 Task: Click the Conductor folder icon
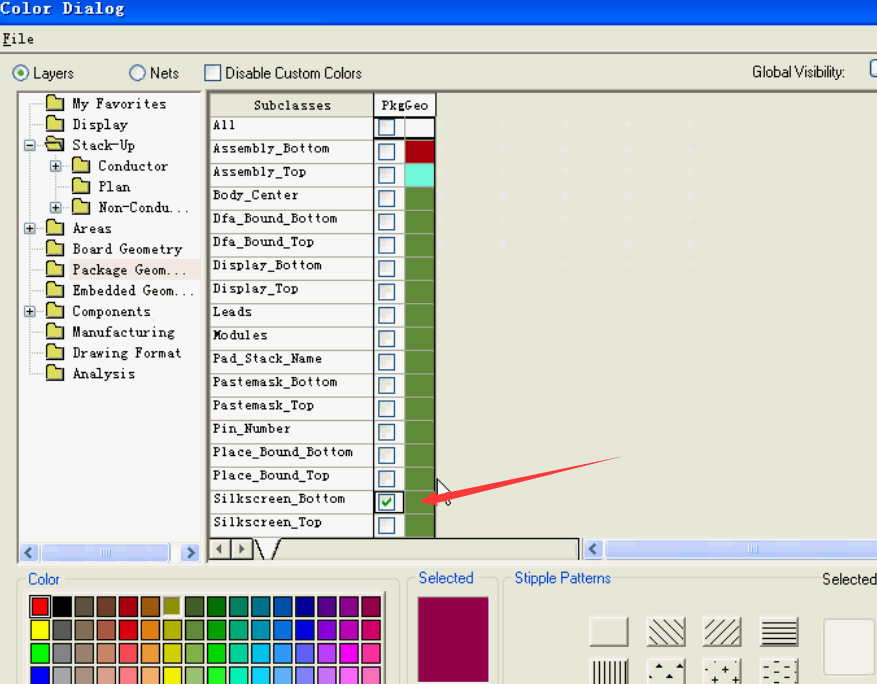(x=81, y=166)
